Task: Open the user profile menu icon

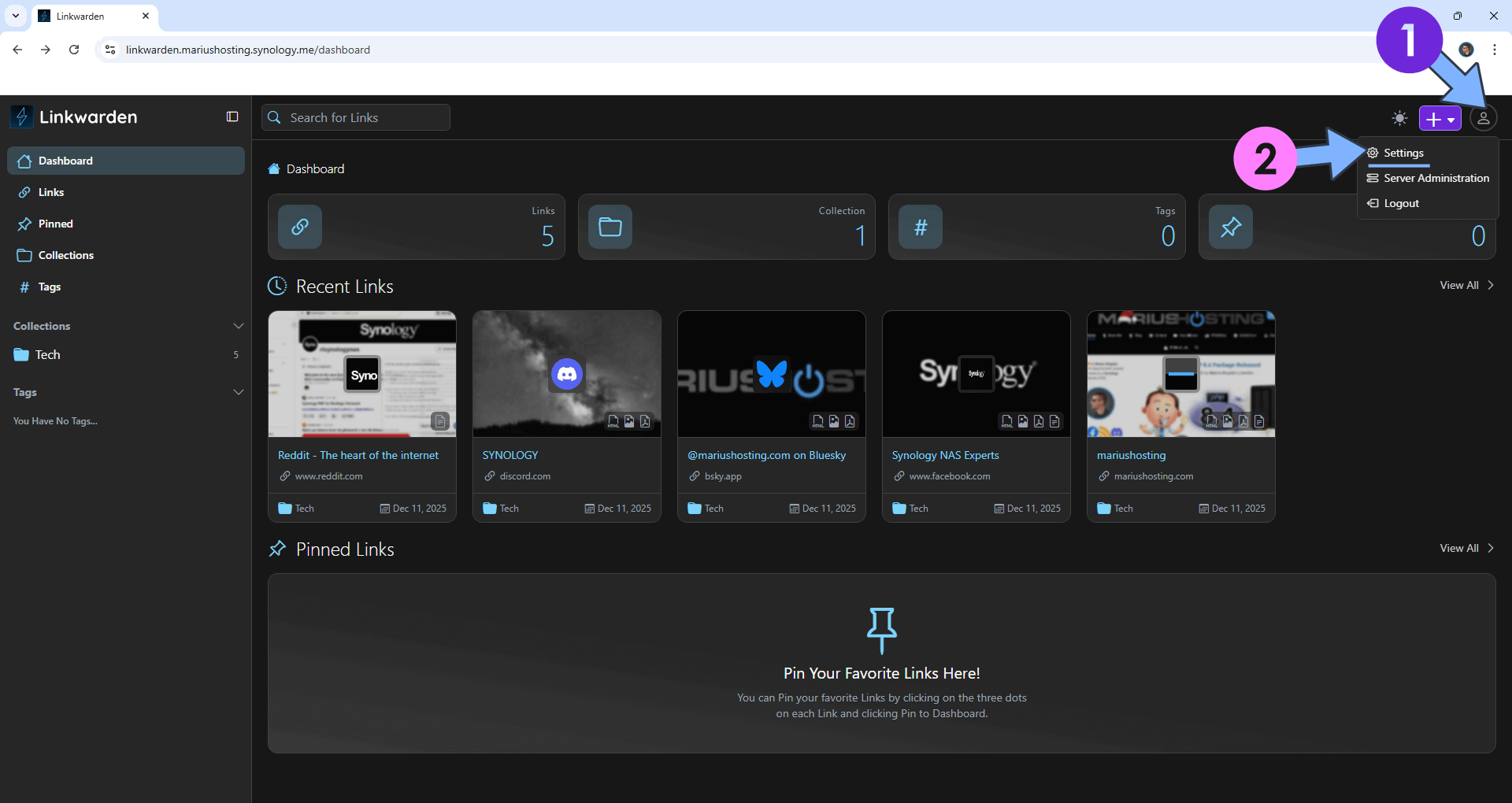Action: click(x=1483, y=118)
